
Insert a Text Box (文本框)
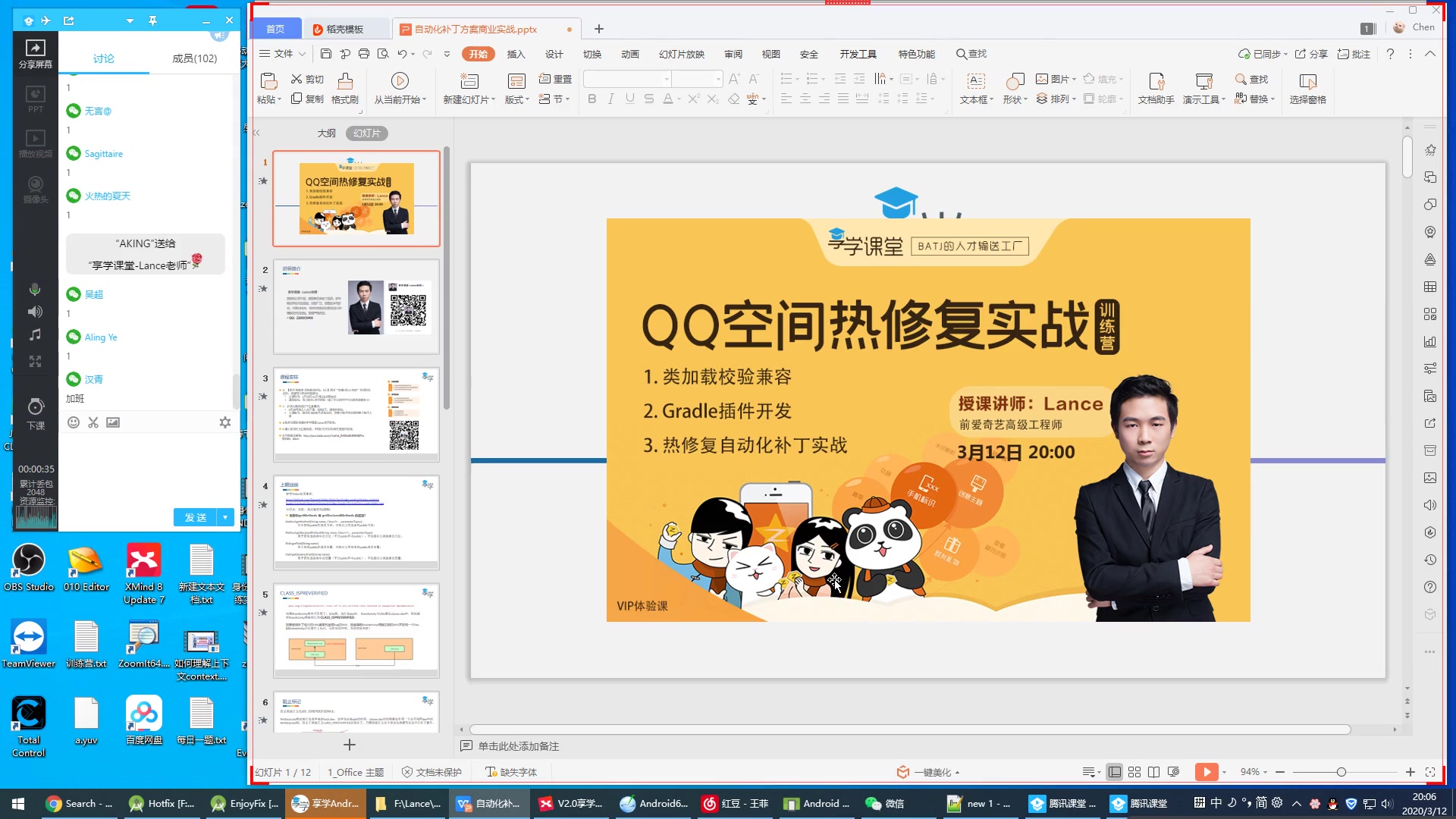pyautogui.click(x=976, y=89)
